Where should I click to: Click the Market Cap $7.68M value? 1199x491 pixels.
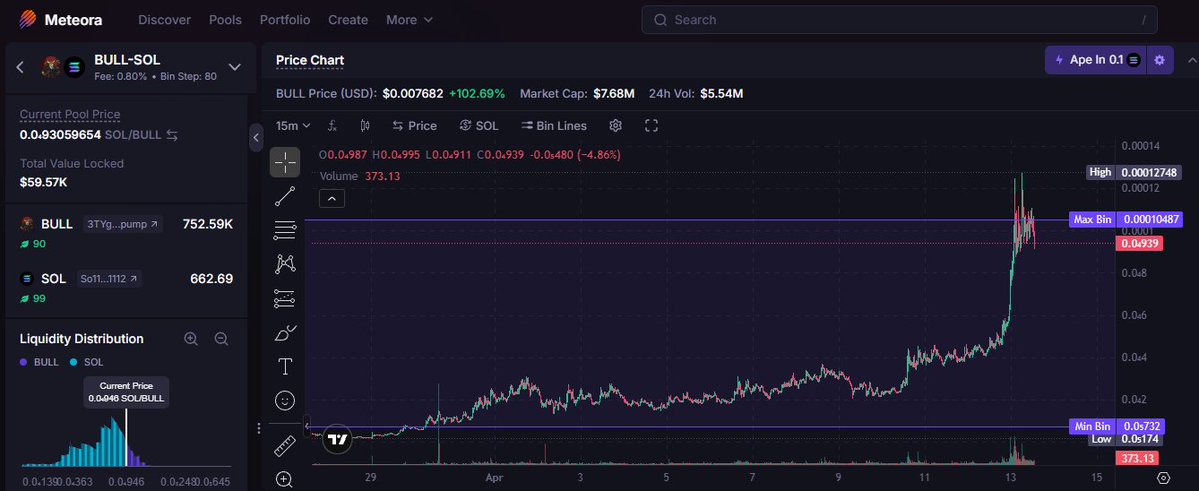(613, 94)
